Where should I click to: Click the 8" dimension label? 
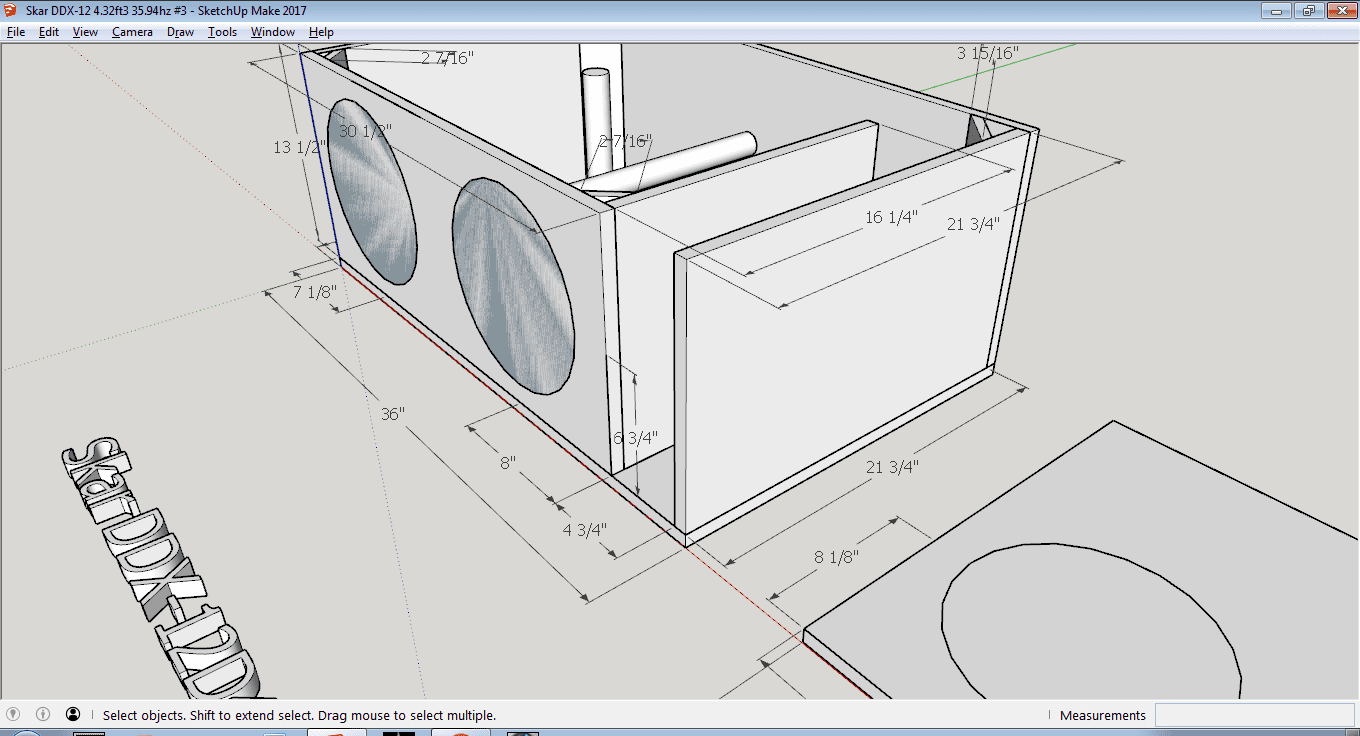(x=508, y=463)
